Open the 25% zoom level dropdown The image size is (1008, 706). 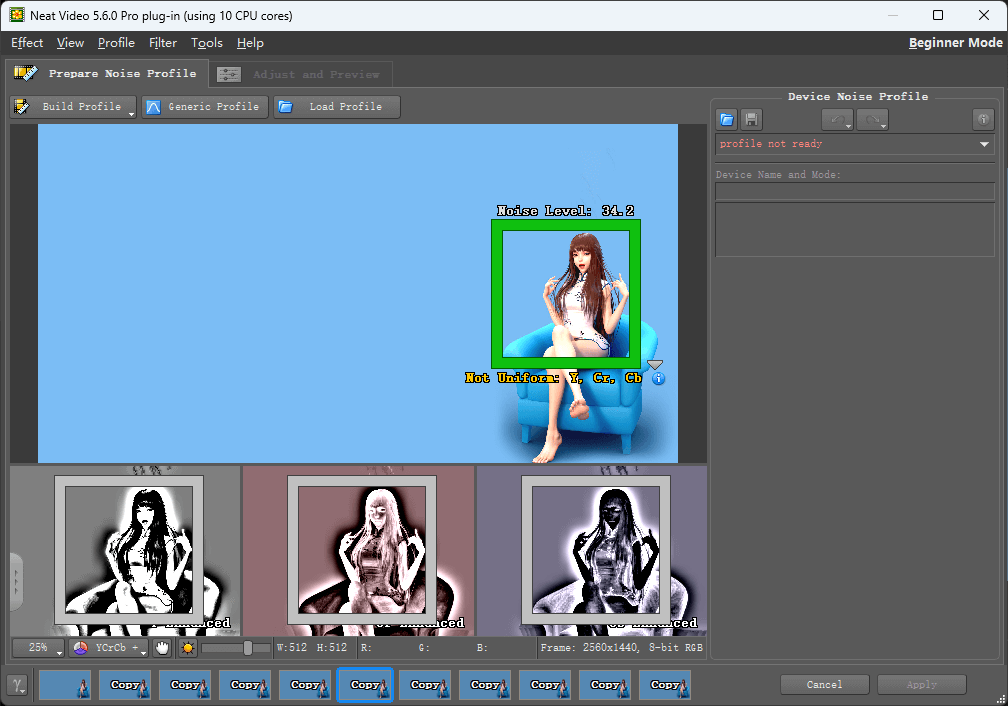click(39, 648)
